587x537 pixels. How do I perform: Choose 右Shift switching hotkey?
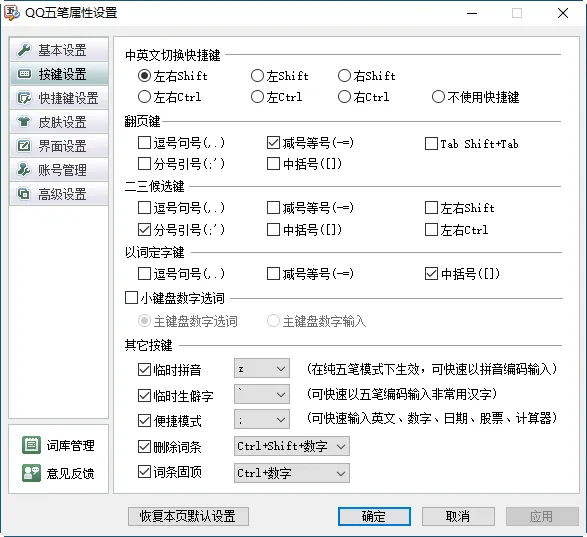pos(344,76)
